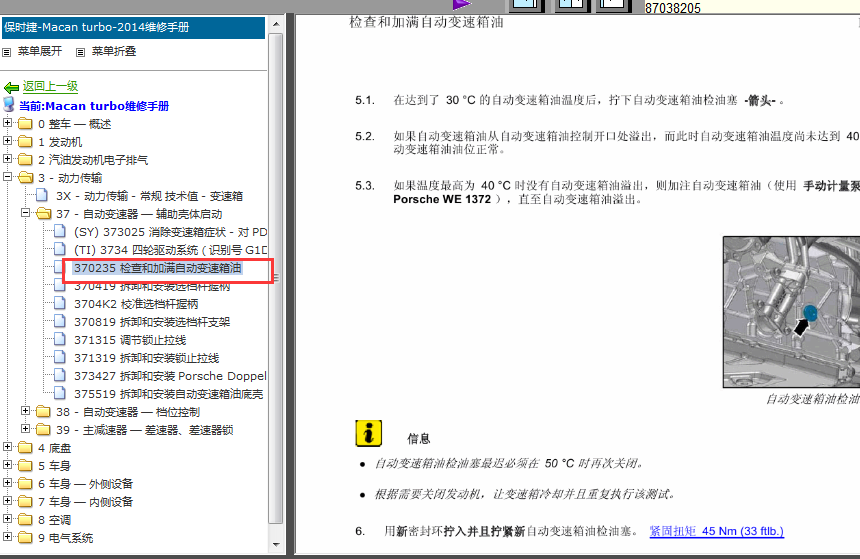Open (TI) 3734 四轮驱动系统 page
860x559 pixels.
(x=170, y=250)
